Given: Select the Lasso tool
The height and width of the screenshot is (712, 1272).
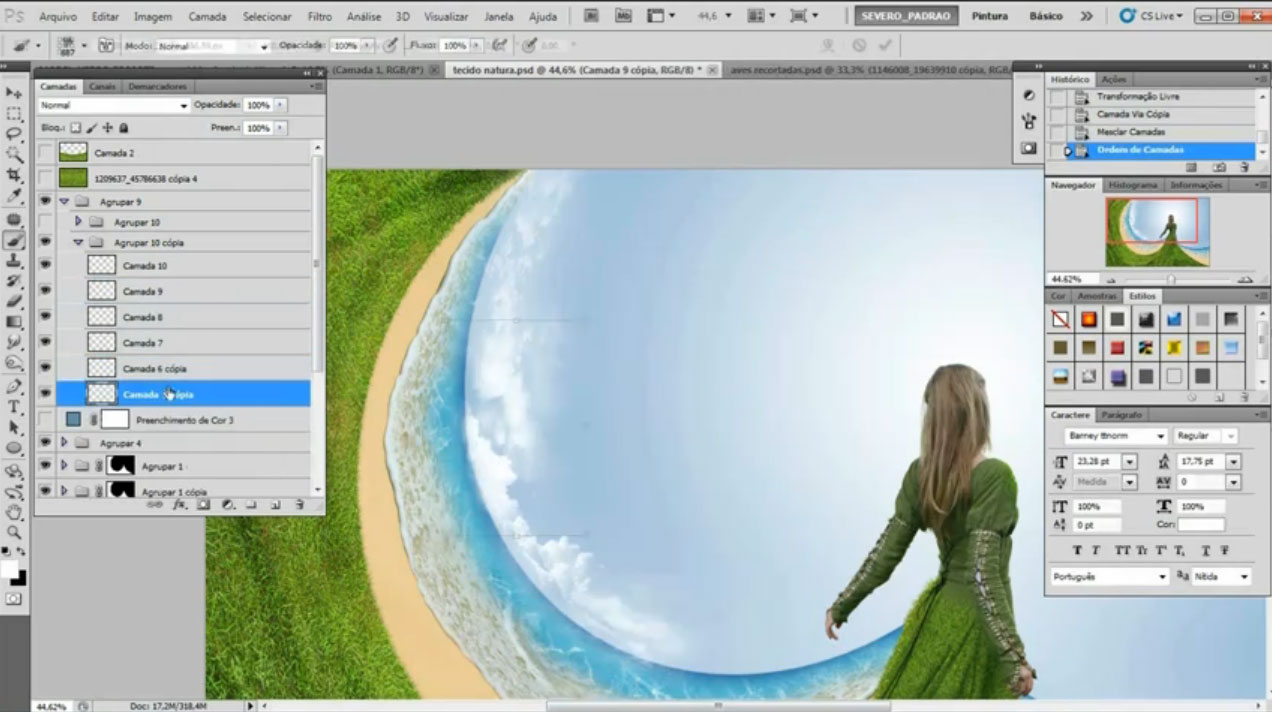Looking at the screenshot, I should (14, 134).
